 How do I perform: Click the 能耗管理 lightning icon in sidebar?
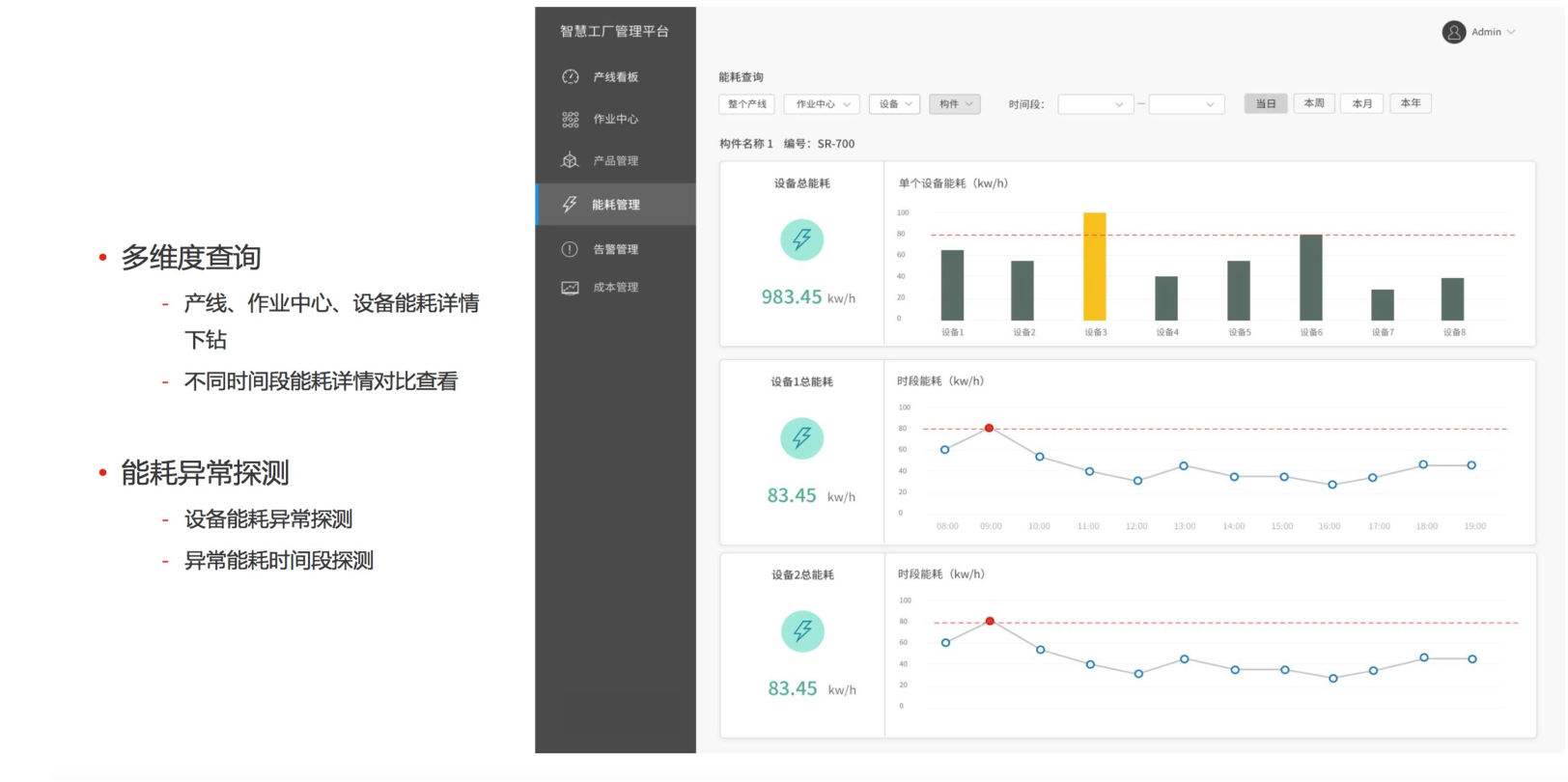point(570,204)
